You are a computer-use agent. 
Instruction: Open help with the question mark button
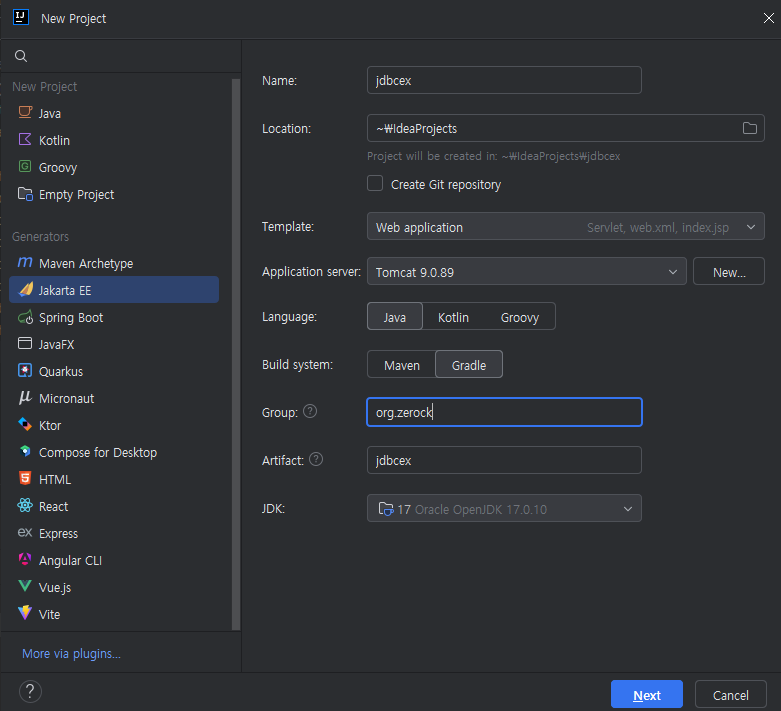click(30, 691)
